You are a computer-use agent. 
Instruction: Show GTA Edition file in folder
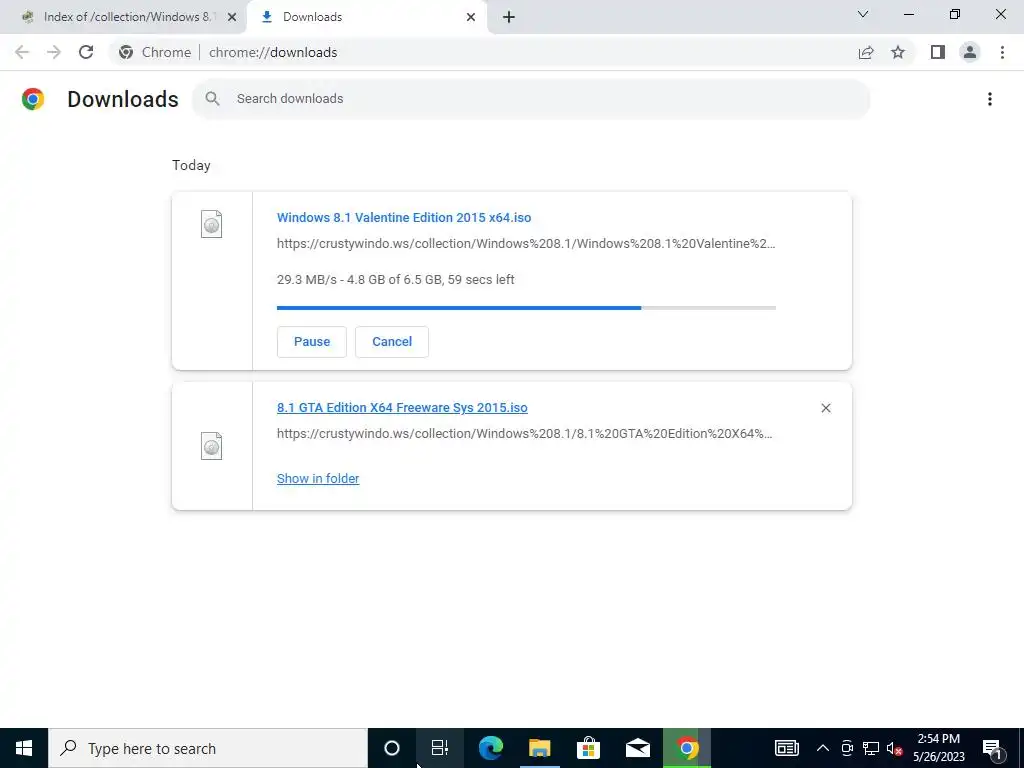click(318, 479)
